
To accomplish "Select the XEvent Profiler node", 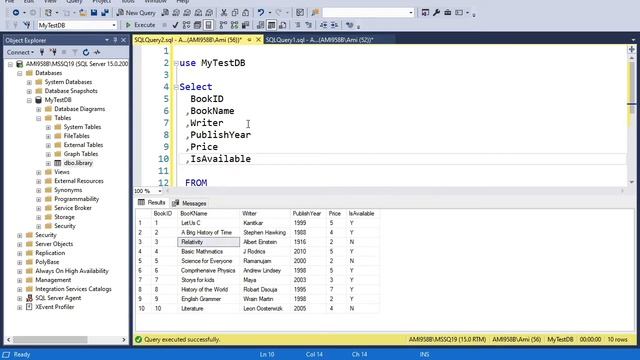I will (55, 307).
